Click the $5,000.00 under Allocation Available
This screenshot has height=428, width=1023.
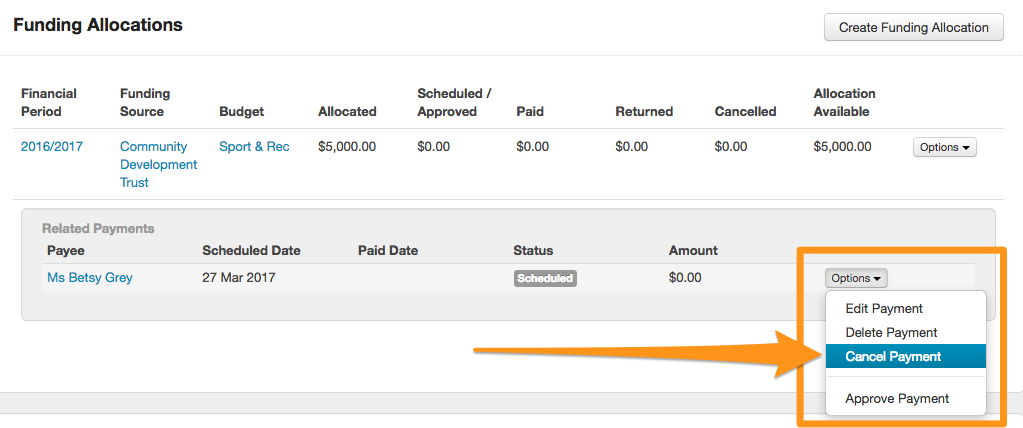click(843, 147)
